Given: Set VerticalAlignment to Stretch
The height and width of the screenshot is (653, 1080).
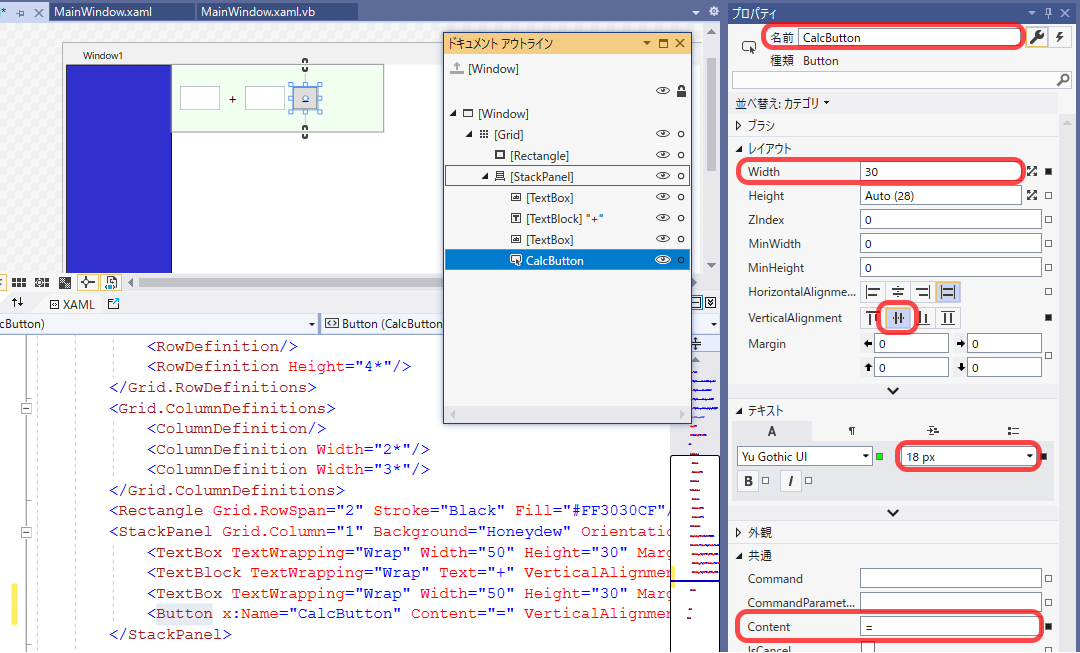Looking at the screenshot, I should coord(948,318).
